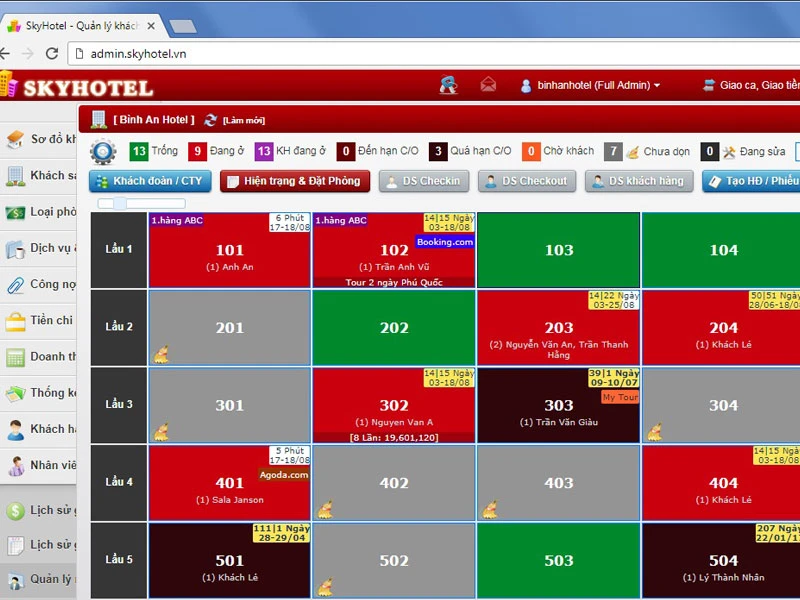Viewport: 800px width, 600px height.
Task: Reload the page with browser refresh icon
Action: coord(52,54)
